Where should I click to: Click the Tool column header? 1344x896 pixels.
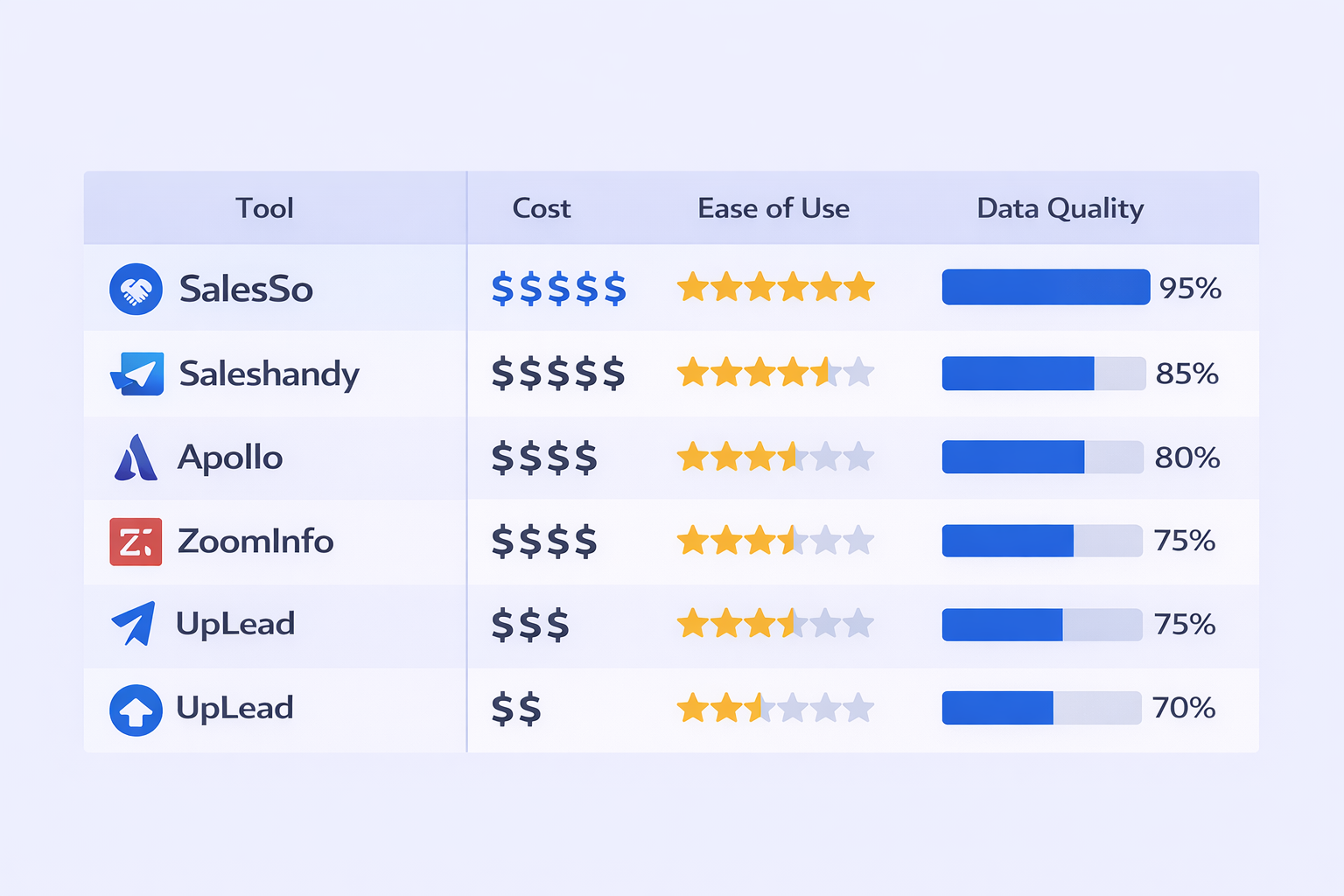(x=264, y=208)
